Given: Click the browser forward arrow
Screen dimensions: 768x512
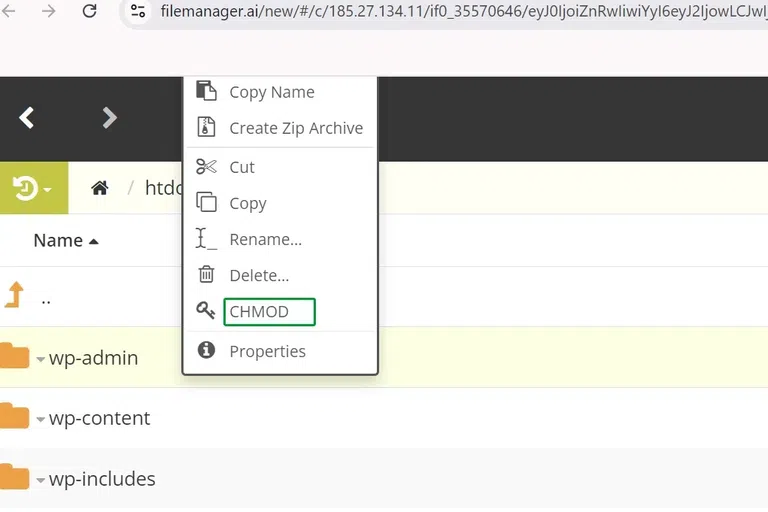Looking at the screenshot, I should pos(48,10).
